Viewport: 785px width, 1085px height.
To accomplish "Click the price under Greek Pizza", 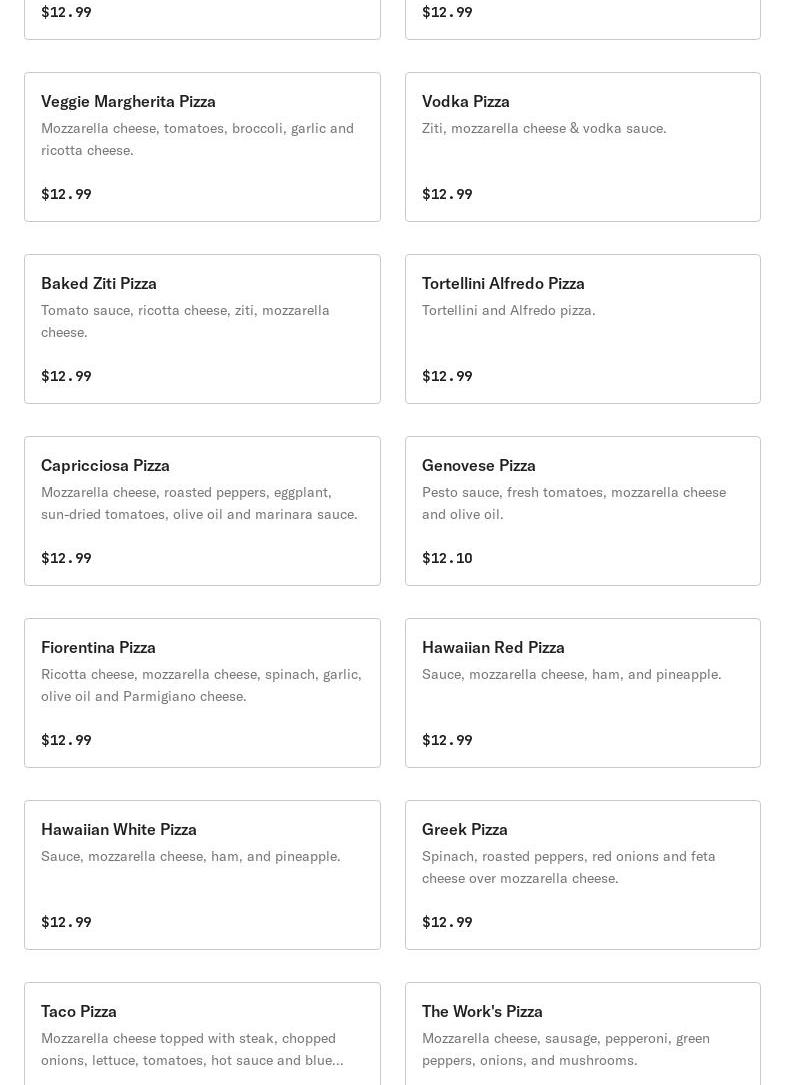I will pyautogui.click(x=447, y=922).
